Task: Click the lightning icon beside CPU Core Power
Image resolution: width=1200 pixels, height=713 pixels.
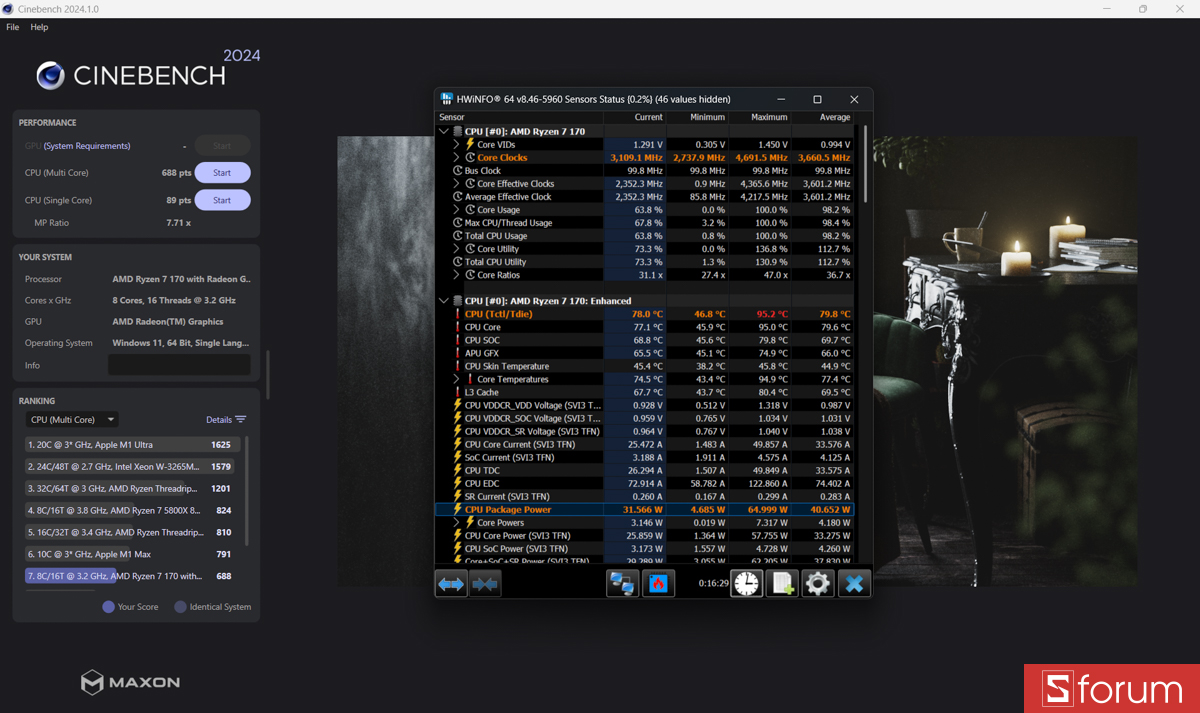Action: [458, 535]
